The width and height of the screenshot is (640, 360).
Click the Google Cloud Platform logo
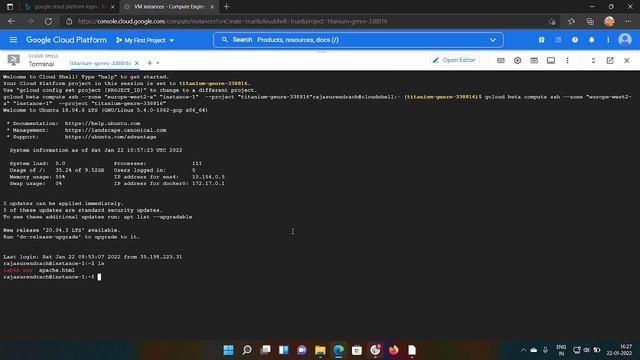tap(66, 40)
